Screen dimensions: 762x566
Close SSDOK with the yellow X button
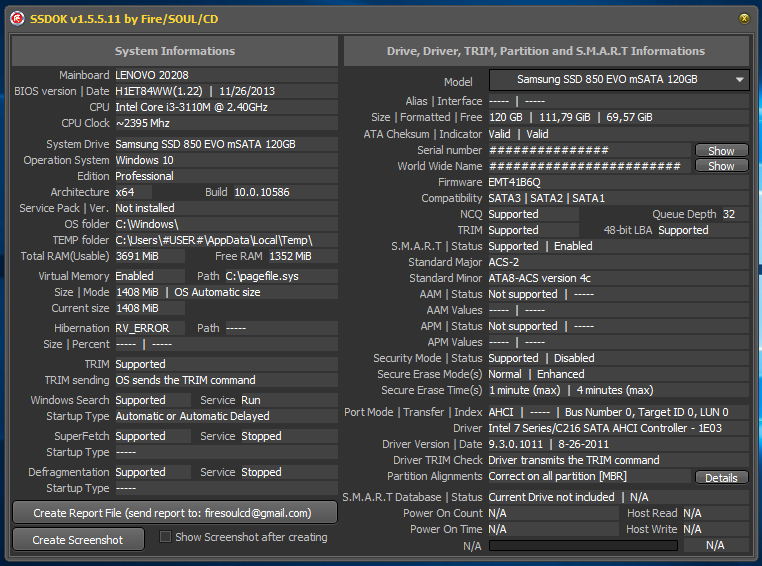744,18
